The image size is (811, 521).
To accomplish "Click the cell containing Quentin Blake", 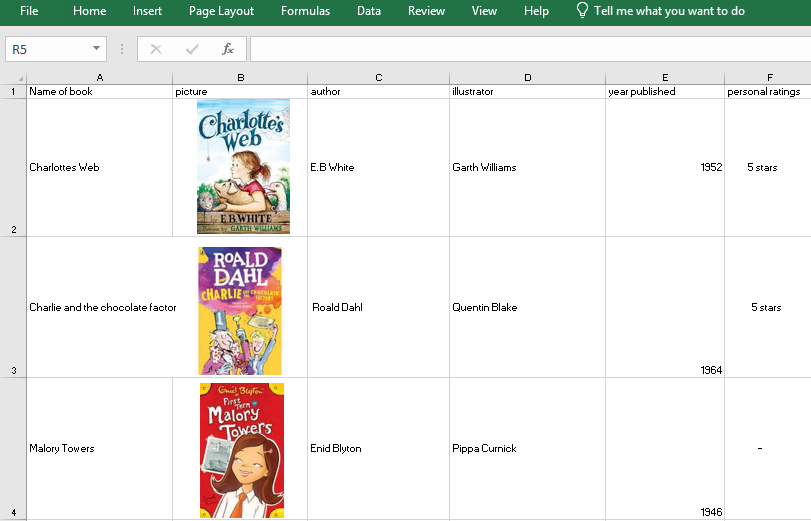I will (527, 308).
